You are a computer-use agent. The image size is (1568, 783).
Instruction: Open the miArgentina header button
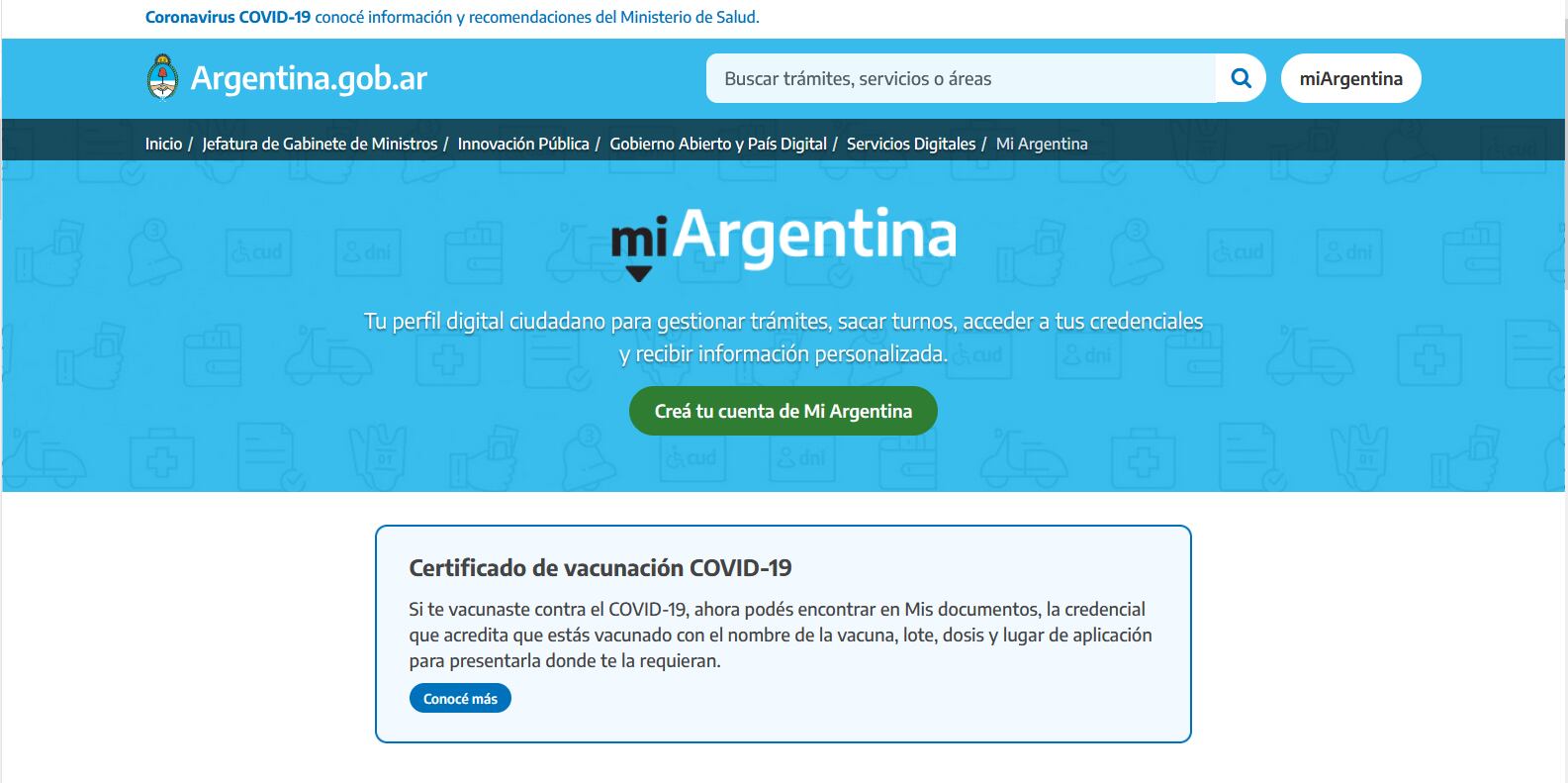tap(1350, 78)
